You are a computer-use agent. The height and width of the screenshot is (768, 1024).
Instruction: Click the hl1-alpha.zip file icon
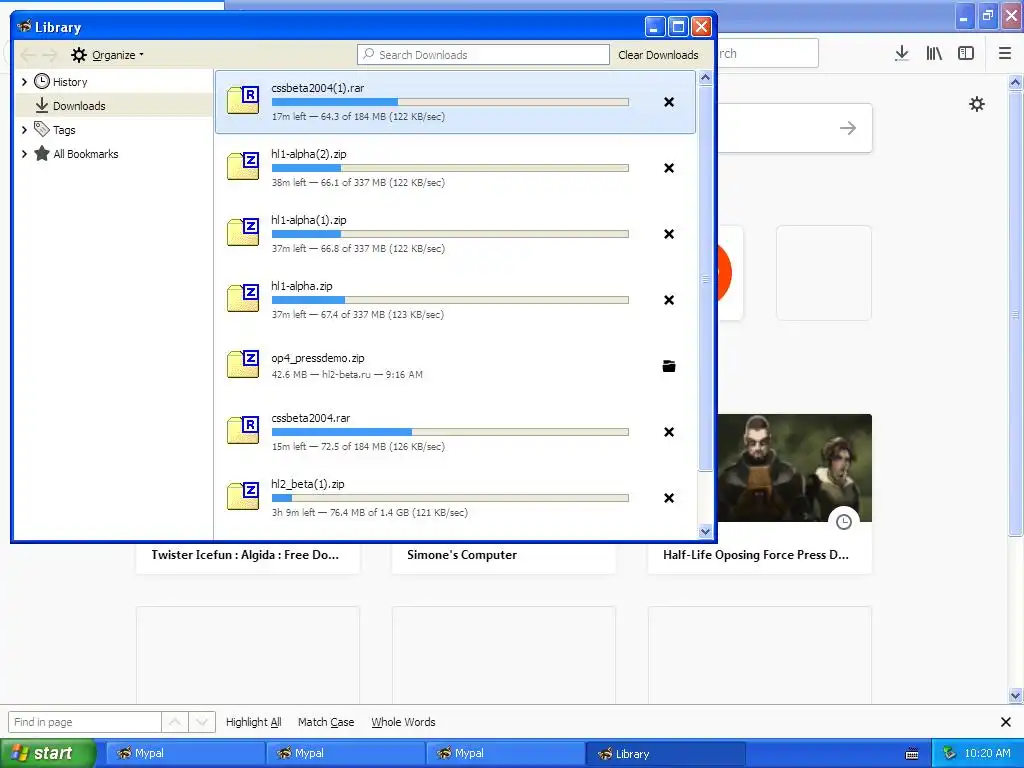pos(243,298)
